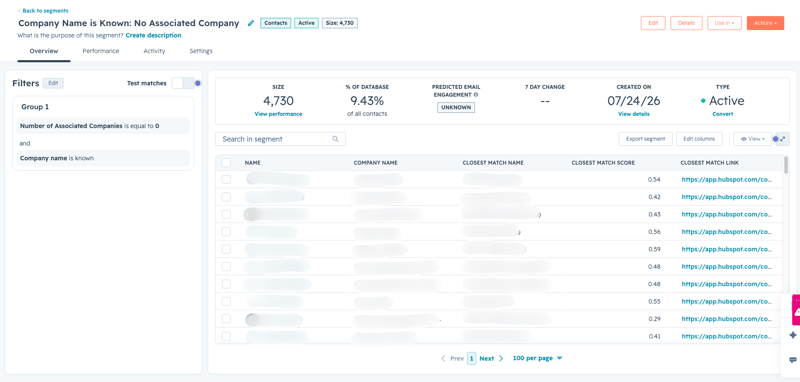800x382 pixels.
Task: Click the Create description link
Action: pyautogui.click(x=154, y=35)
